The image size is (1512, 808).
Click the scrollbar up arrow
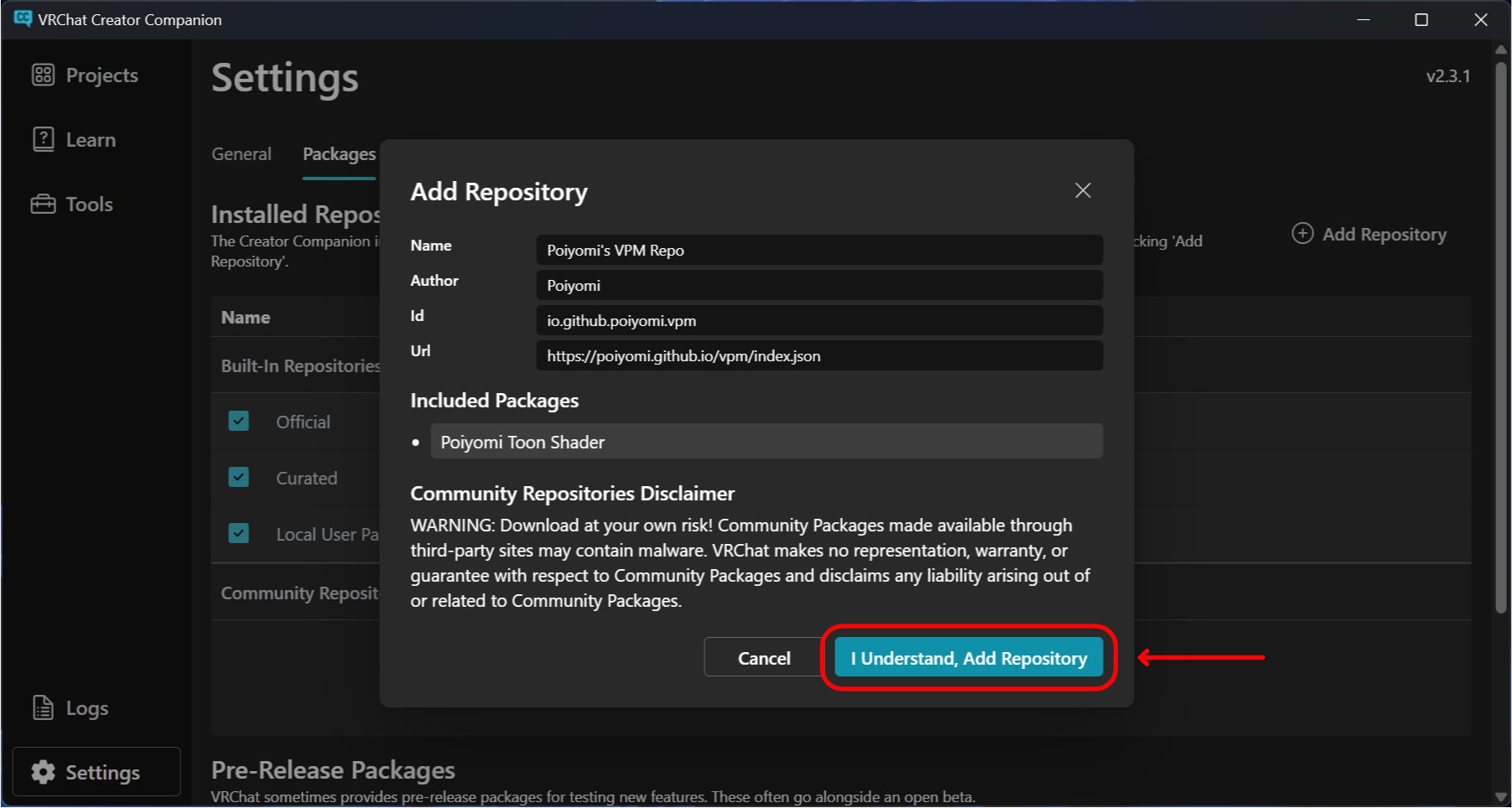coord(1501,49)
